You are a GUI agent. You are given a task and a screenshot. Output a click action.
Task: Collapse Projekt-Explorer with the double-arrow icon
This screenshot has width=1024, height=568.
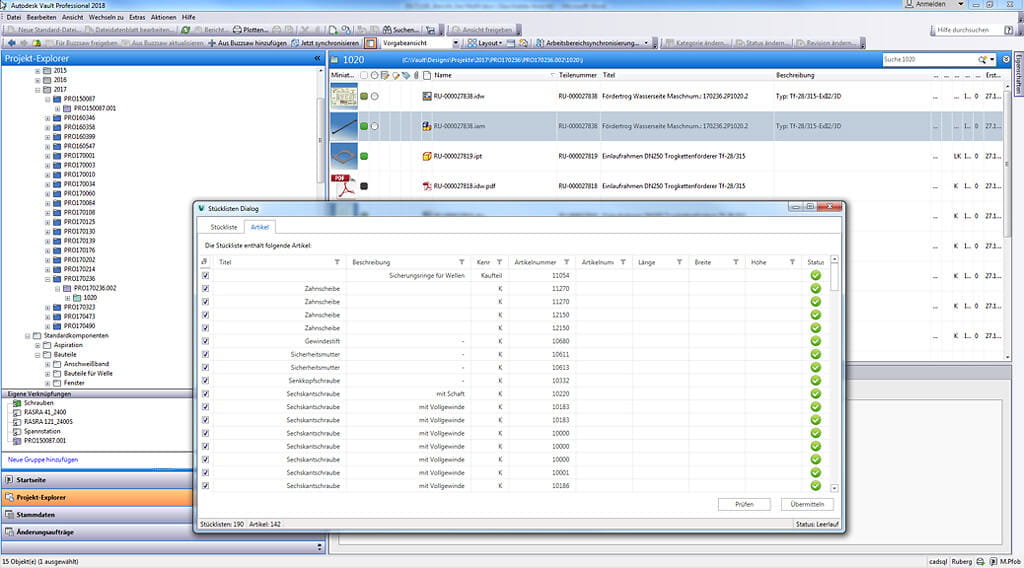click(318, 59)
